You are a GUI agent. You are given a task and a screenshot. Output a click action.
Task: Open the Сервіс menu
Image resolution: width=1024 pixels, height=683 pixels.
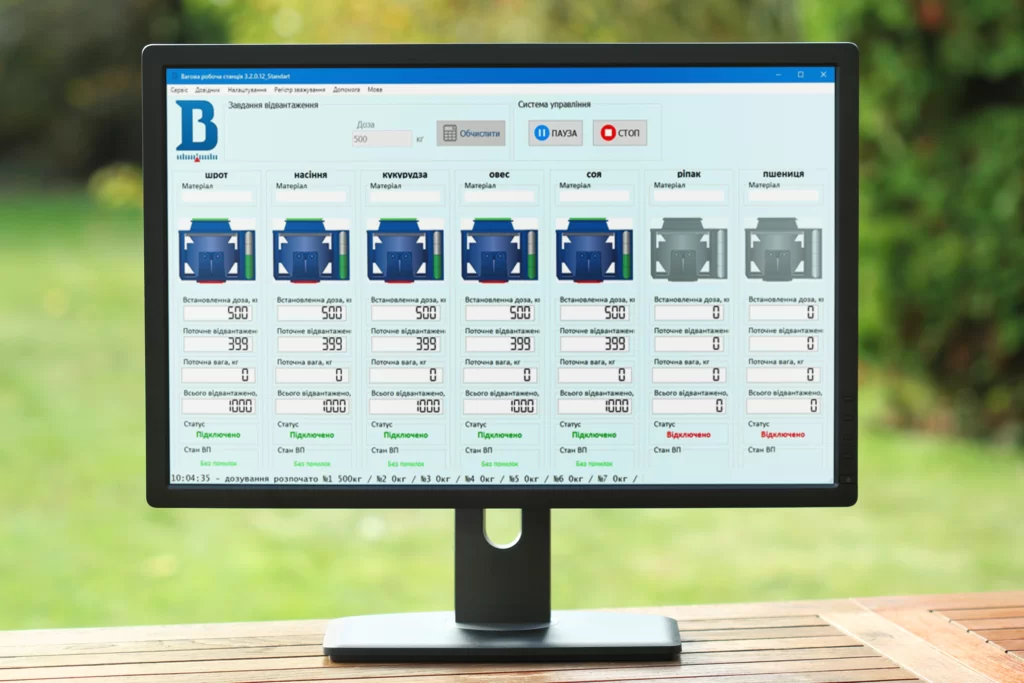[x=179, y=90]
